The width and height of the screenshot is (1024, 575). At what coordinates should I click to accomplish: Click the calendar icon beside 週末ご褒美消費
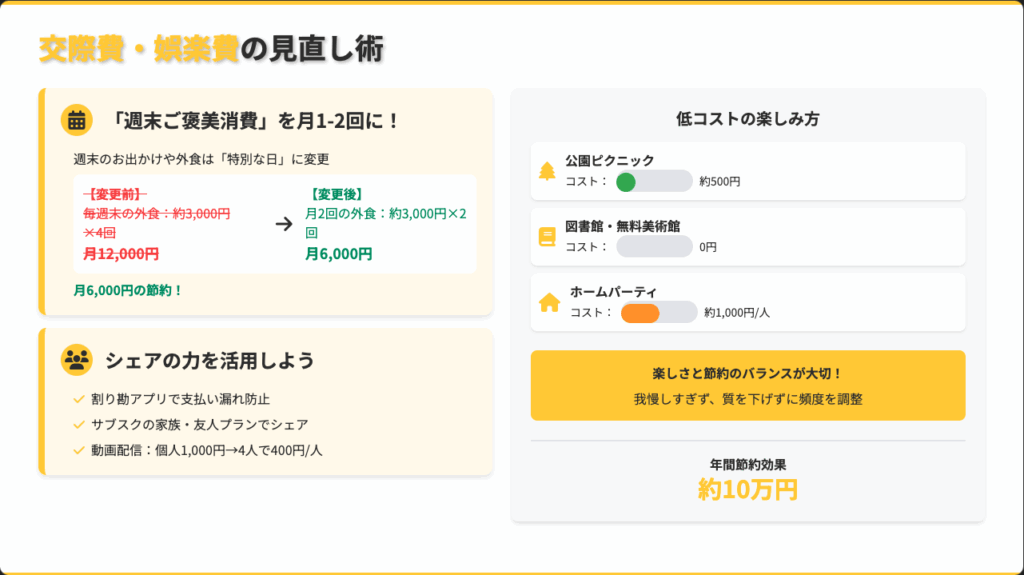click(x=76, y=120)
